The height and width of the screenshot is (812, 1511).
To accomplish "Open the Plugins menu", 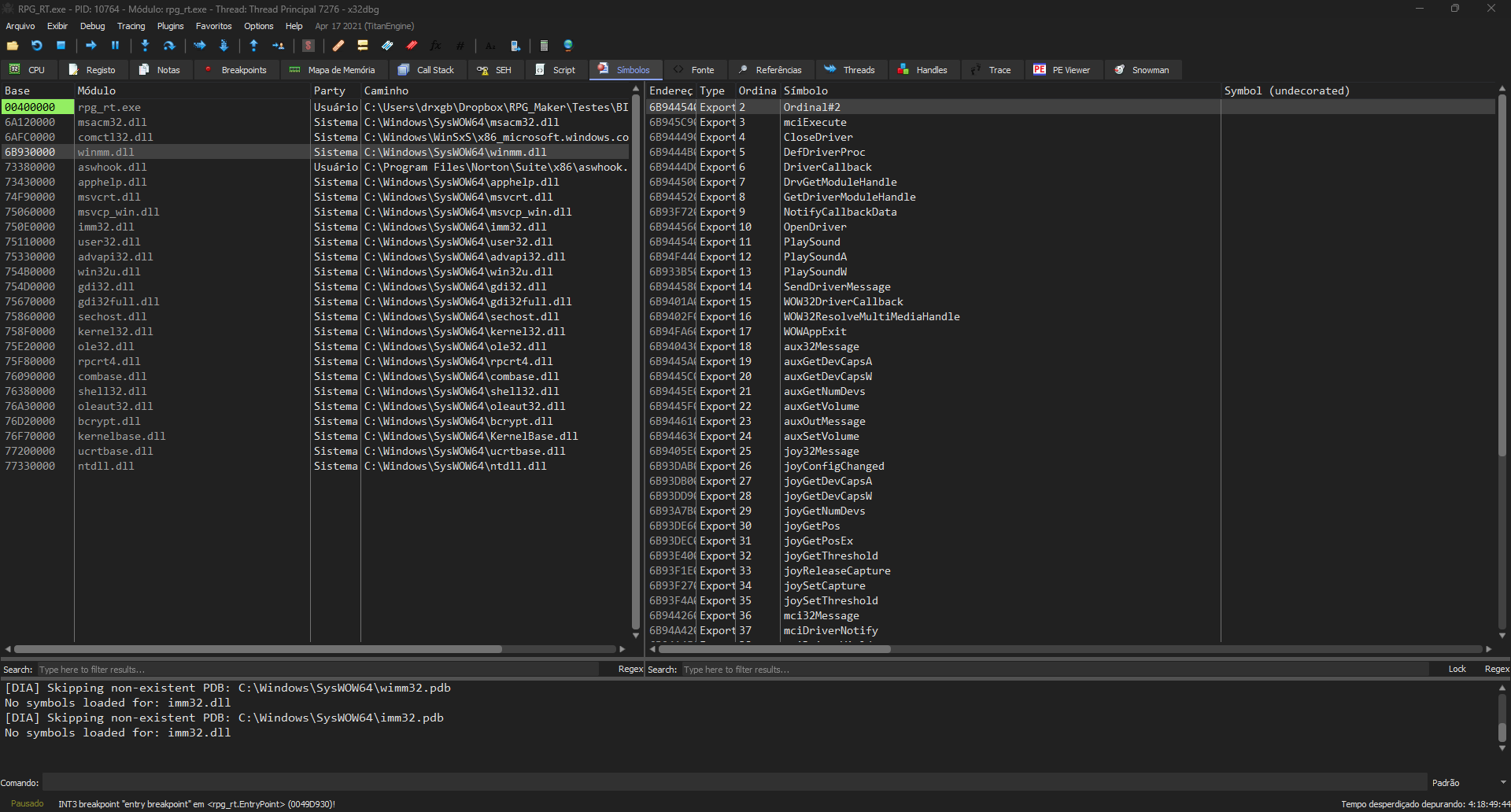I will pyautogui.click(x=170, y=26).
